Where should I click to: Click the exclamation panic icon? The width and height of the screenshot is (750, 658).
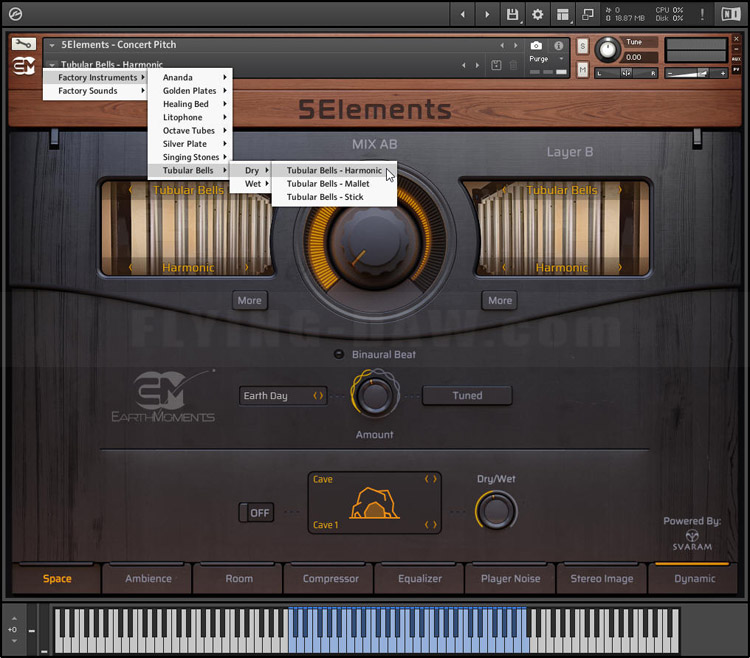702,14
